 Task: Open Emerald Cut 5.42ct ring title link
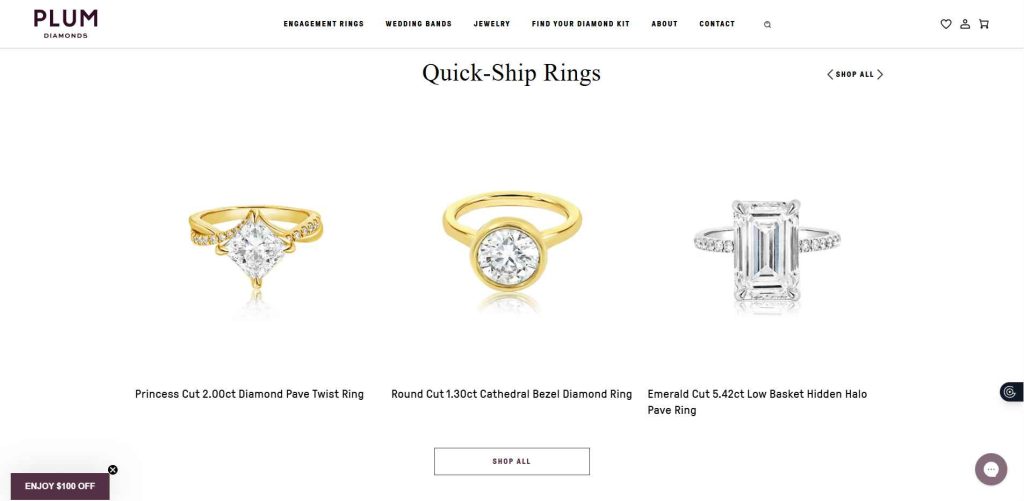click(x=757, y=402)
